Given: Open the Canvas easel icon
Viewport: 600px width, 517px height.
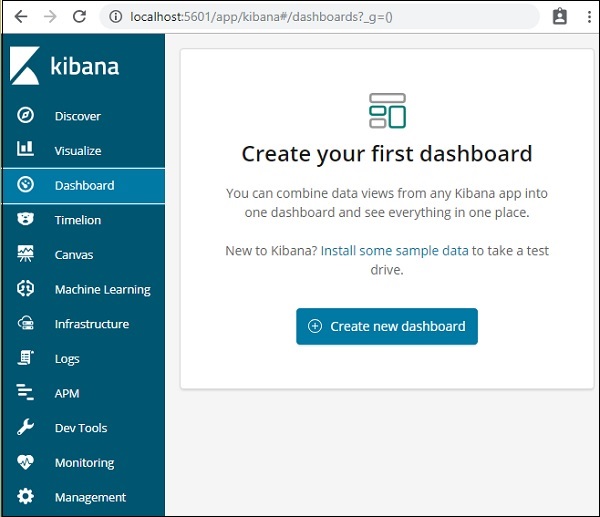Looking at the screenshot, I should point(26,254).
